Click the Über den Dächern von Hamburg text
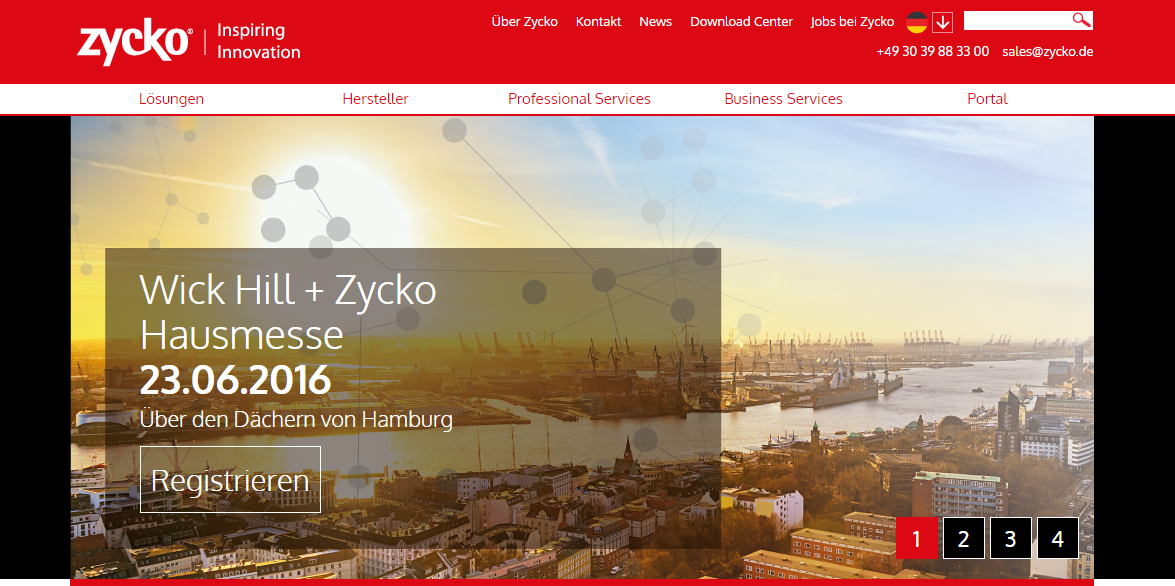Viewport: 1175px width, 586px height. 296,419
